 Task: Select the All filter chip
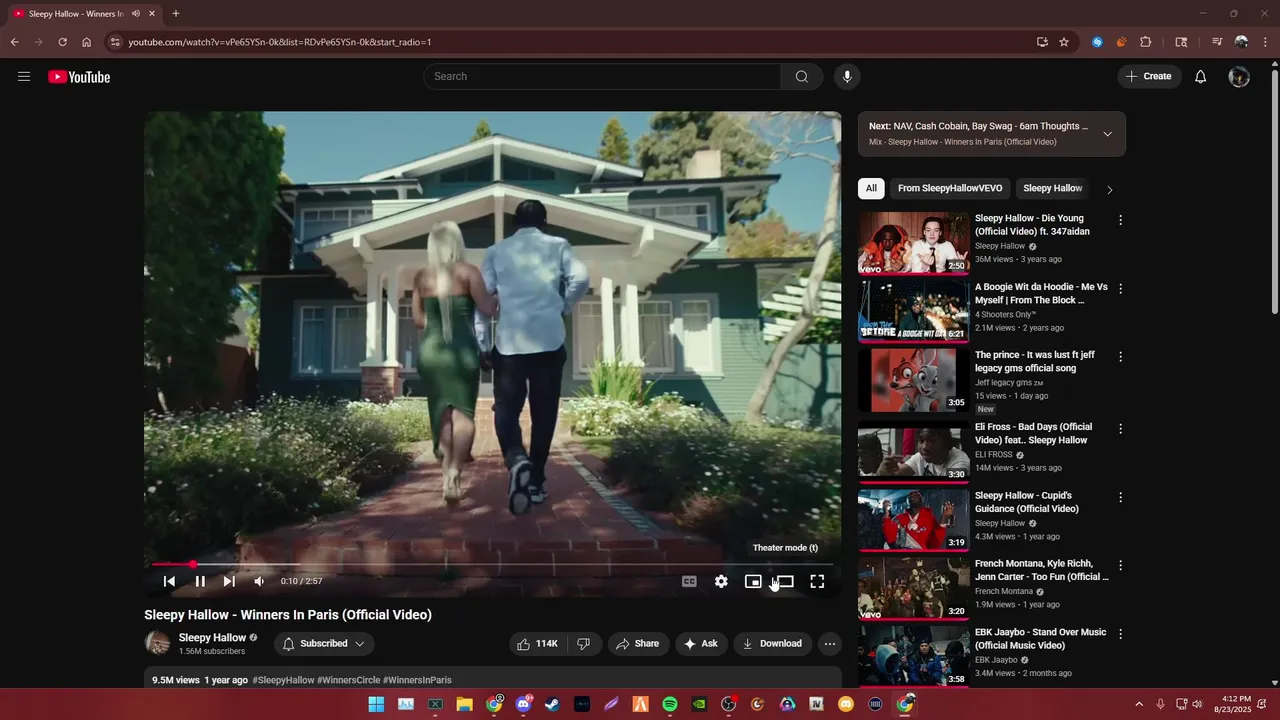pyautogui.click(x=871, y=188)
